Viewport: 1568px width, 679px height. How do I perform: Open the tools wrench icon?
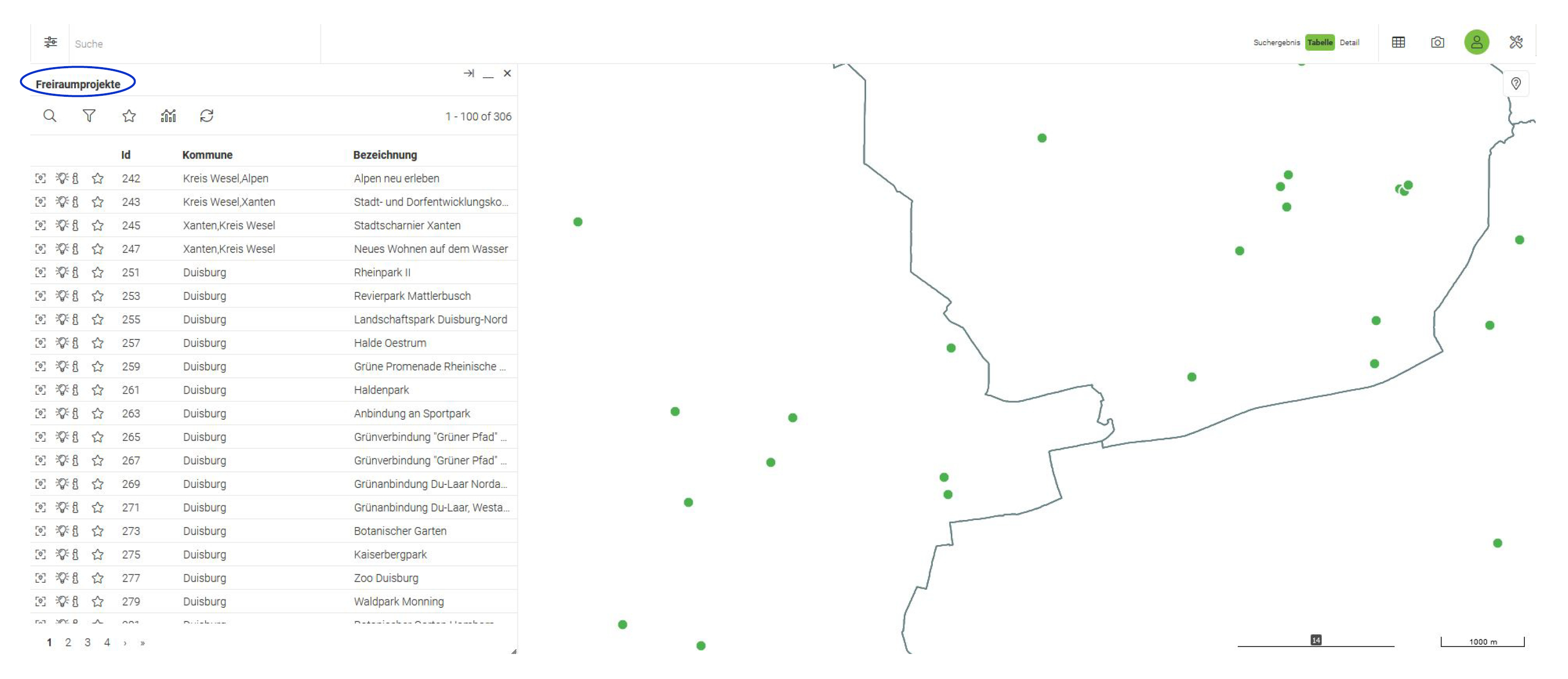pyautogui.click(x=1516, y=43)
